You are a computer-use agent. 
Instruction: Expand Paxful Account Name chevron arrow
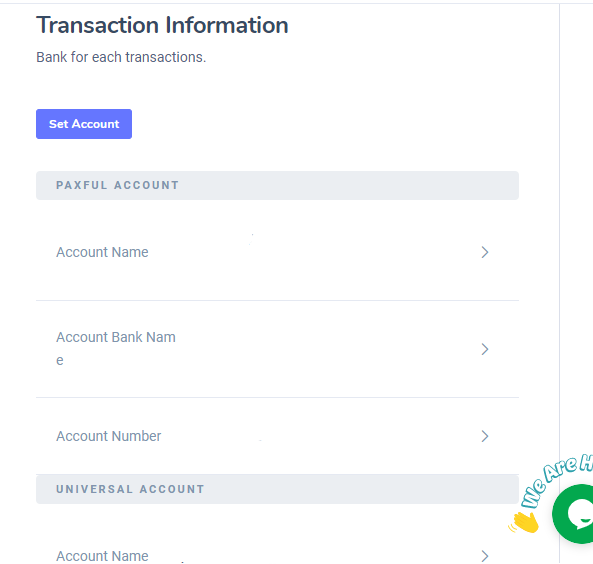485,252
